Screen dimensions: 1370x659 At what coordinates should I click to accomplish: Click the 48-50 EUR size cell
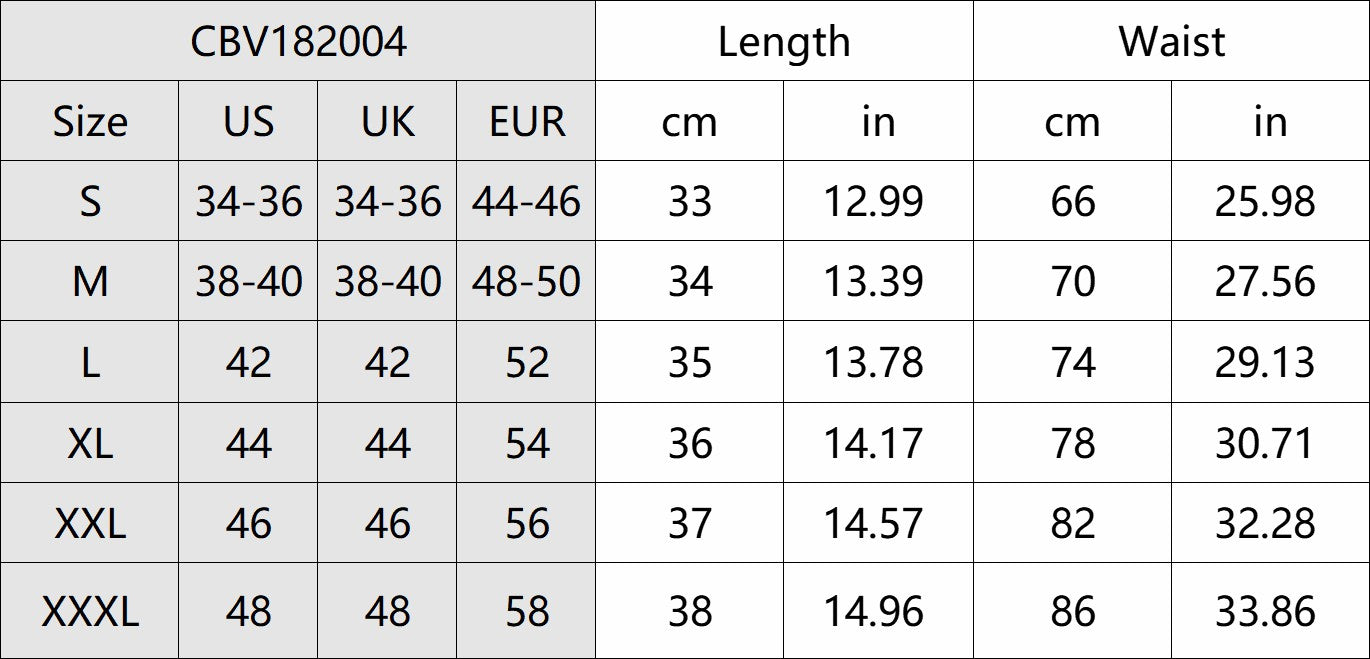(526, 282)
